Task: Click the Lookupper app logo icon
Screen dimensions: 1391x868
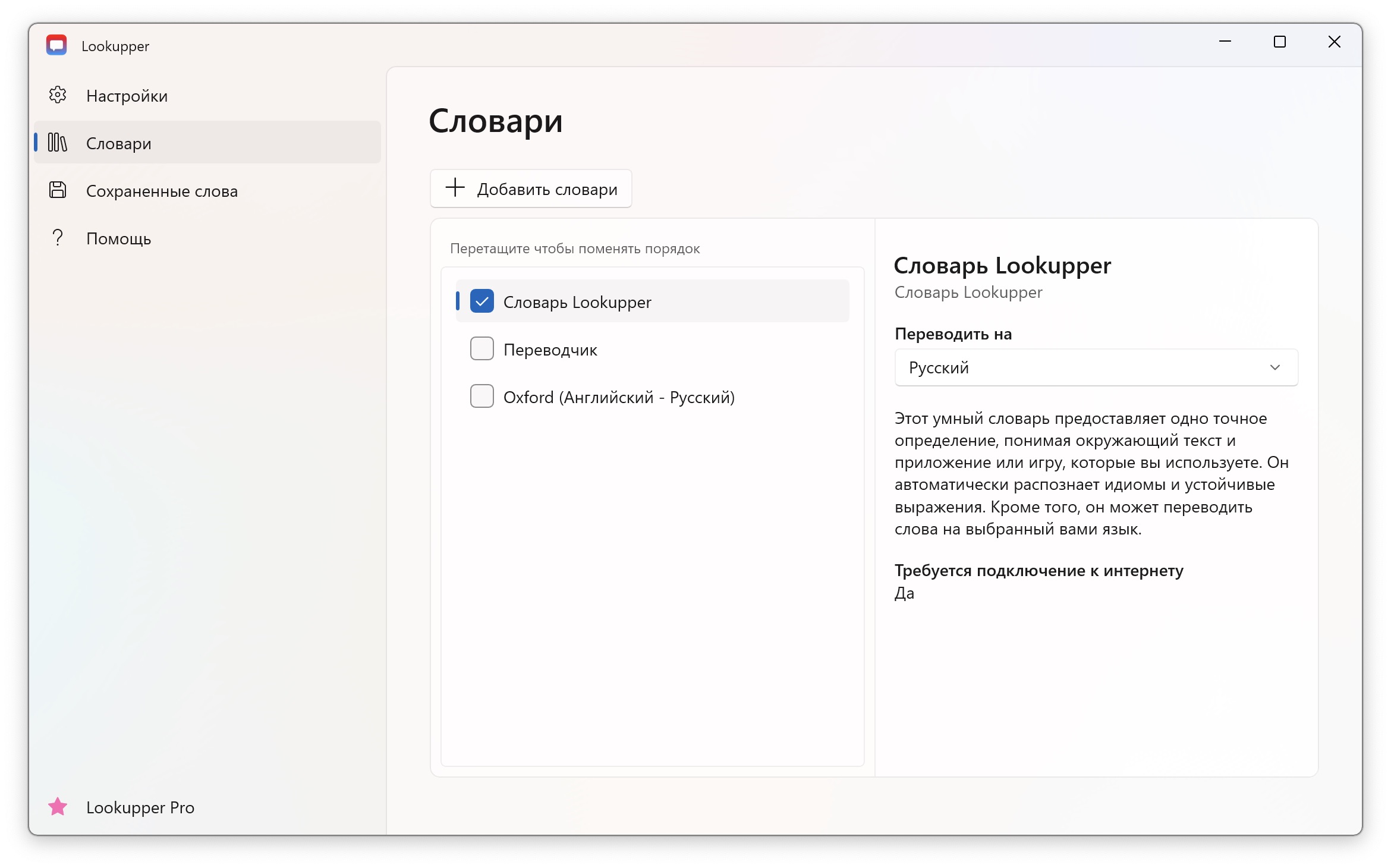Action: pyautogui.click(x=56, y=45)
